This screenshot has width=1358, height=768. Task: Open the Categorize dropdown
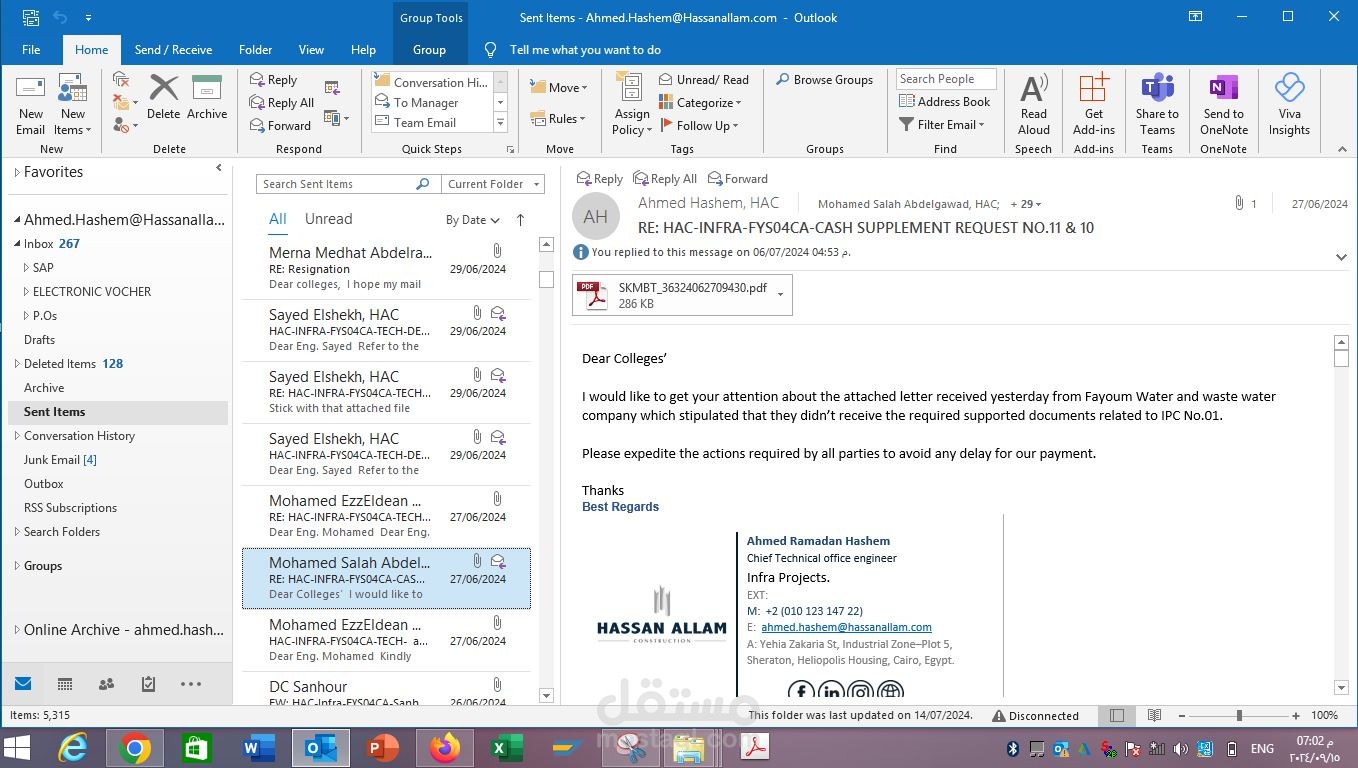pyautogui.click(x=700, y=103)
